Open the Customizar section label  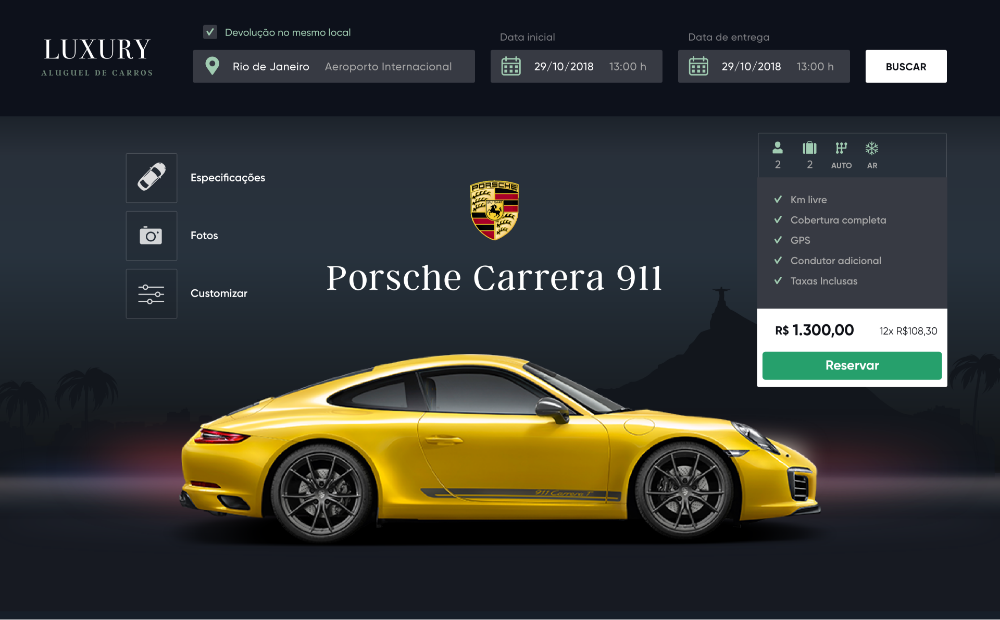pyautogui.click(x=219, y=293)
